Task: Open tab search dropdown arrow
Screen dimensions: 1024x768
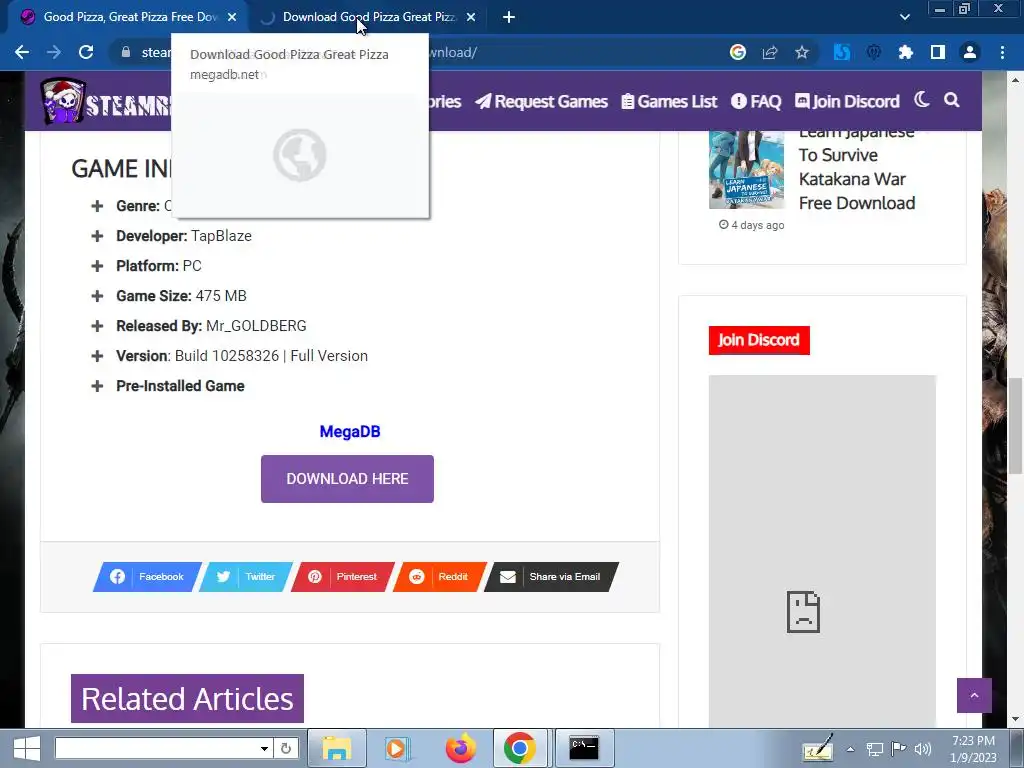Action: [x=904, y=17]
